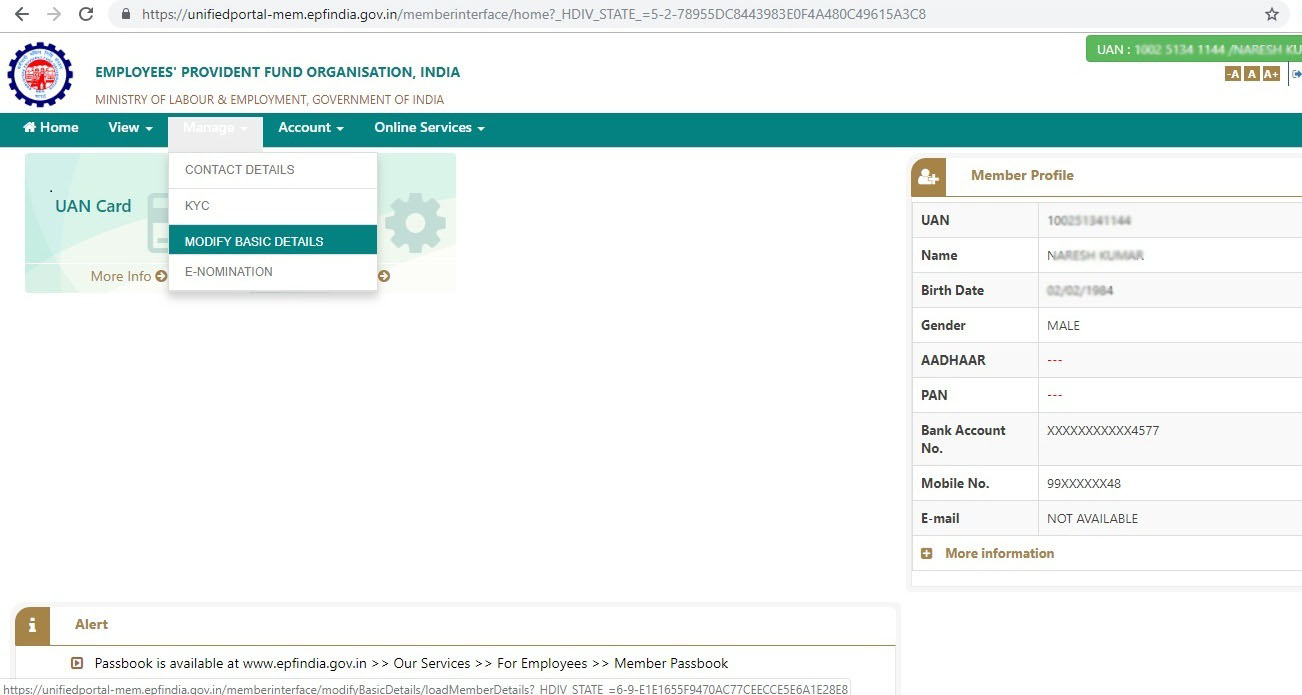The width and height of the screenshot is (1302, 695).
Task: Click the UAN badge at top right
Action: (1194, 49)
